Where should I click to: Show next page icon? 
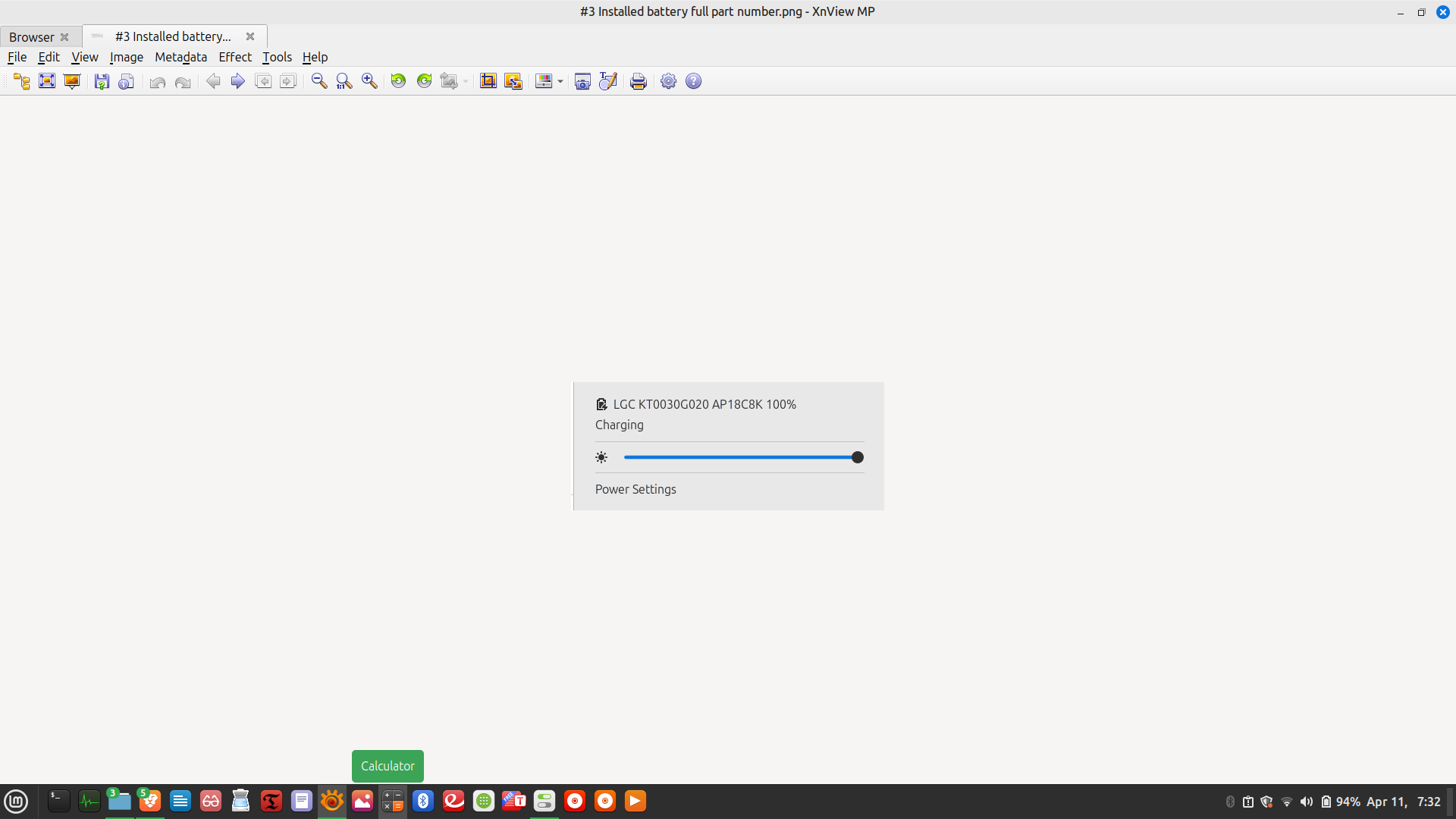288,81
